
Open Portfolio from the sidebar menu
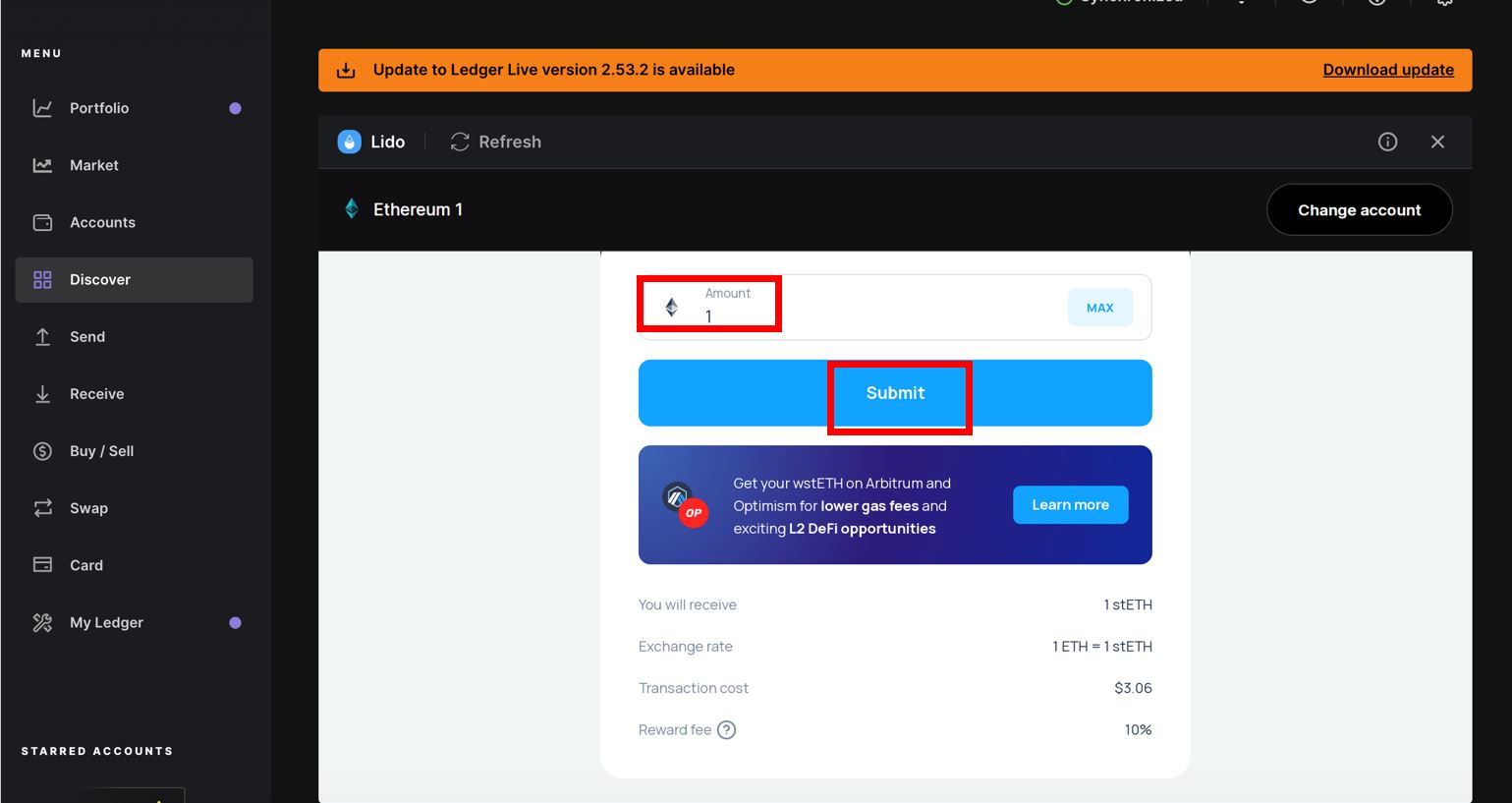coord(134,108)
